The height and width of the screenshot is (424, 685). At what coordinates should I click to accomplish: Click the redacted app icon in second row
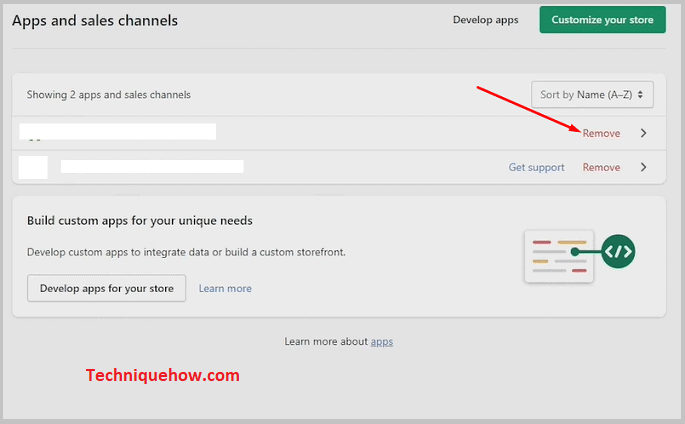pos(33,167)
